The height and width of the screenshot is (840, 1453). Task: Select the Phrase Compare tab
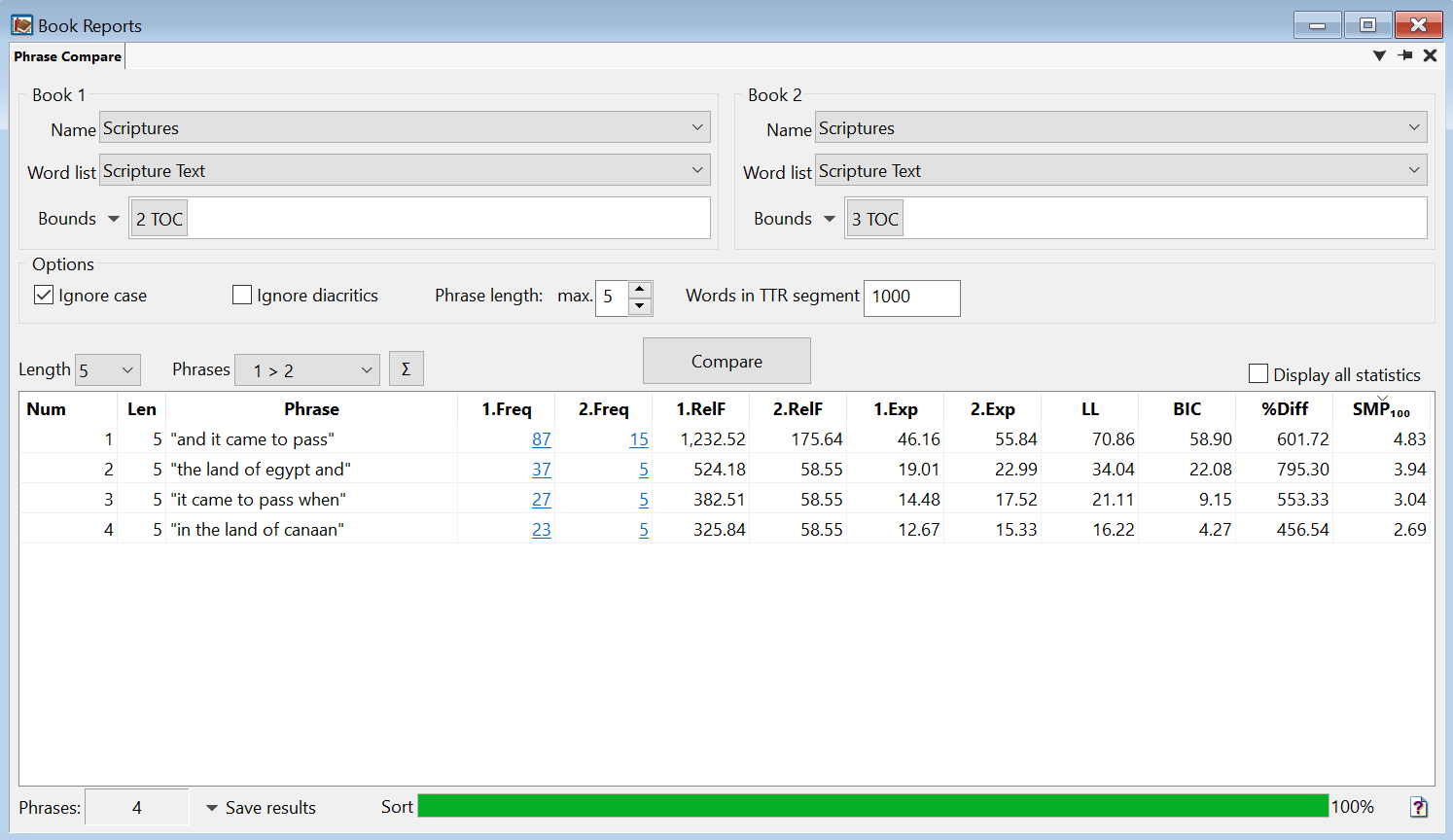point(68,56)
